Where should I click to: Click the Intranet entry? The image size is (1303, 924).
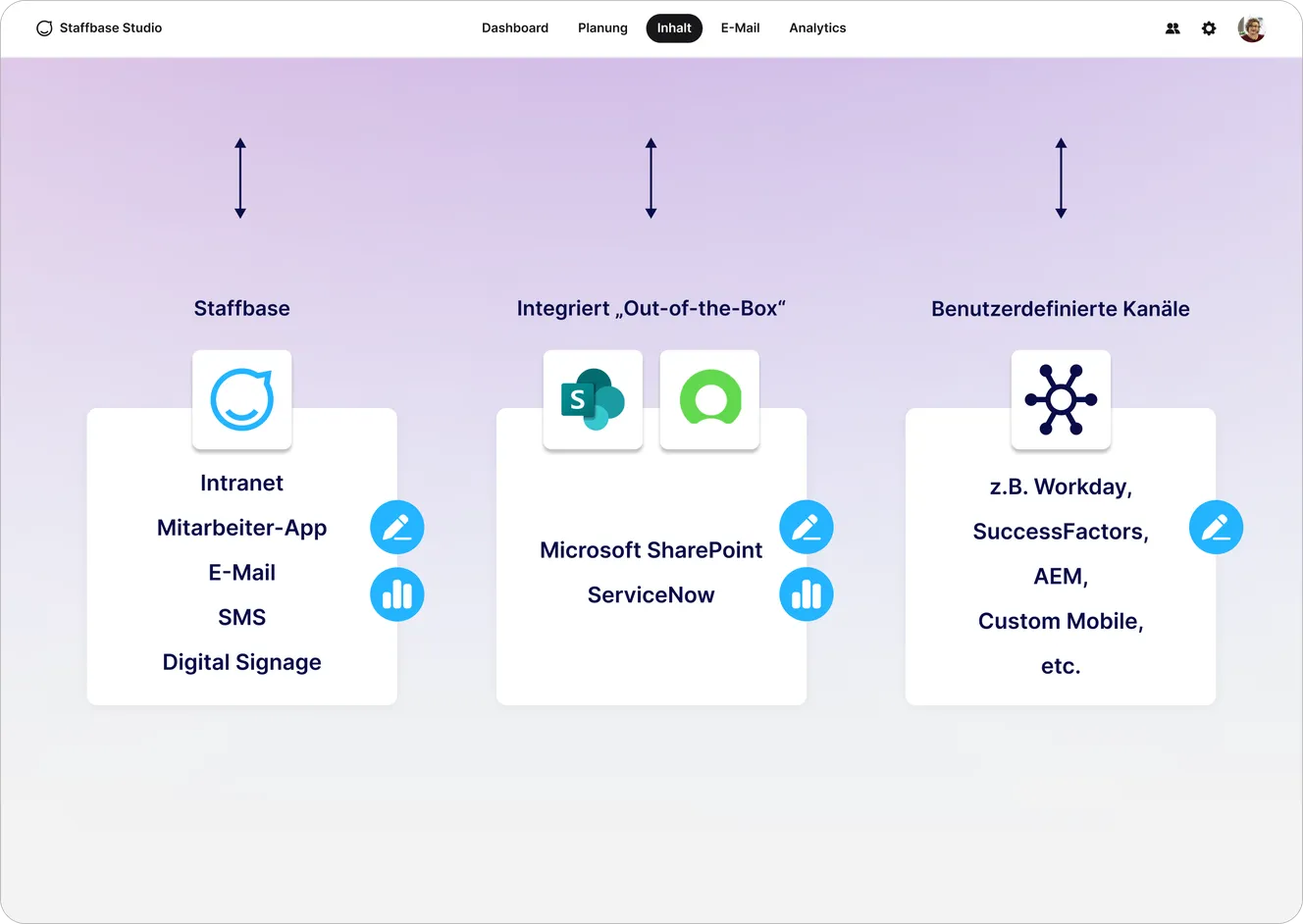click(x=241, y=483)
